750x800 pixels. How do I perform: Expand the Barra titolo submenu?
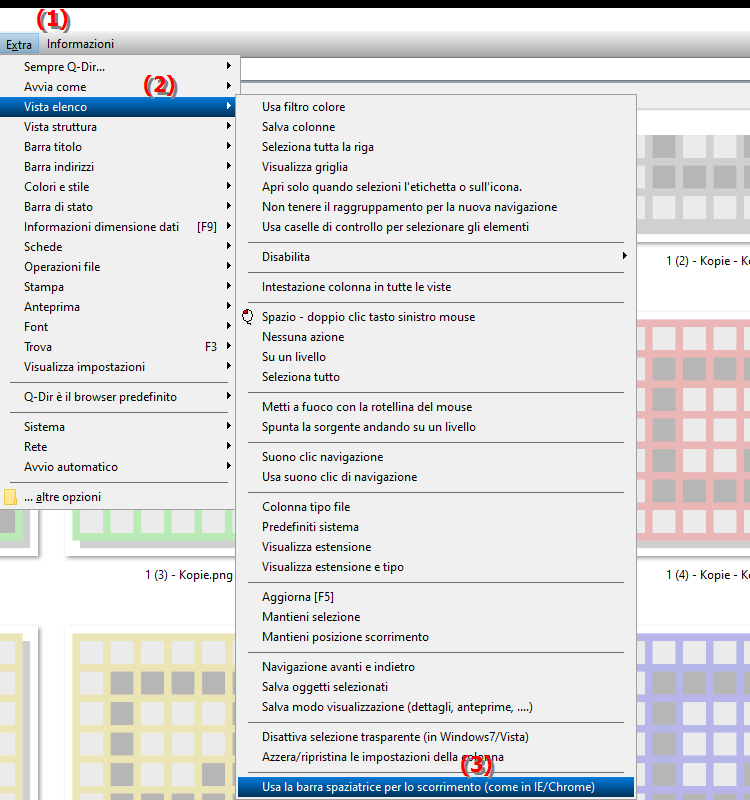point(117,147)
